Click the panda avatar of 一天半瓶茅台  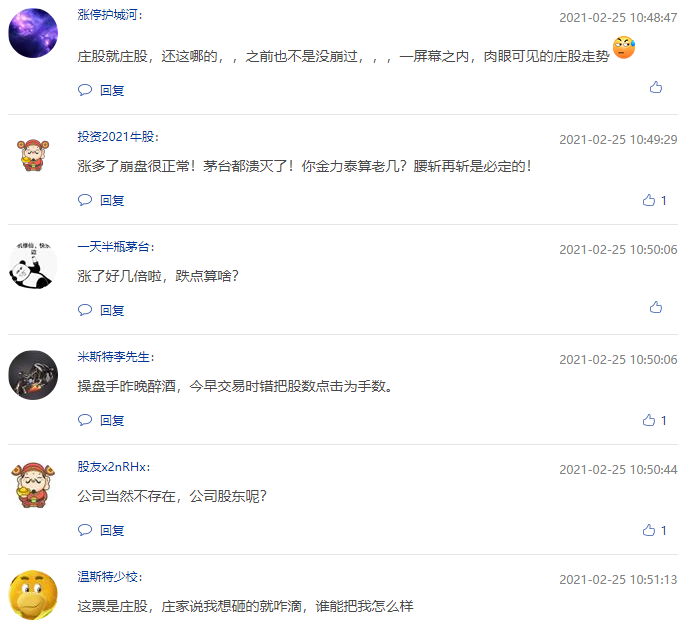pos(33,265)
